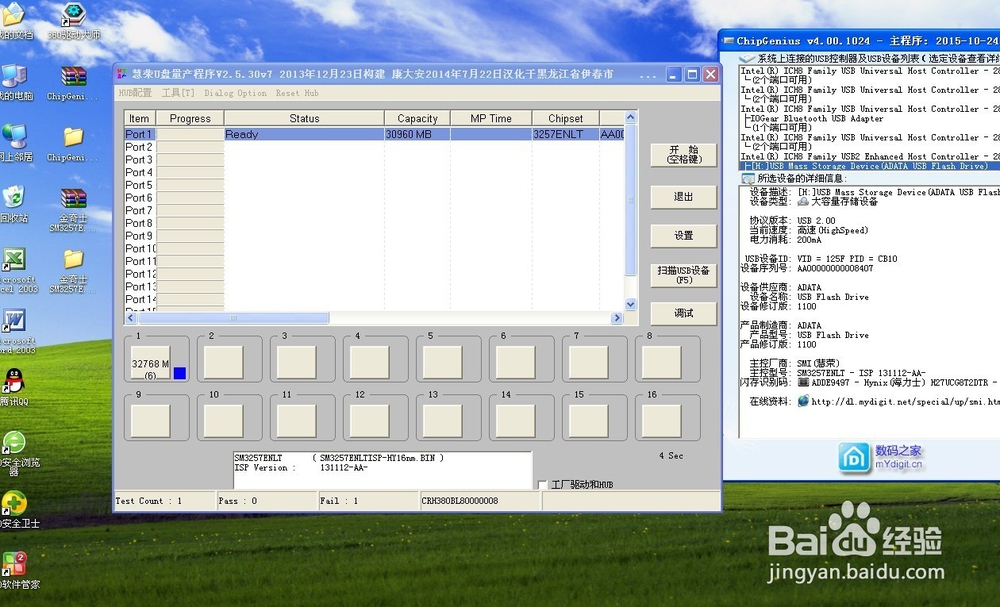
Task: Click the slot 1 box showing 32768 M
Action: click(151, 363)
